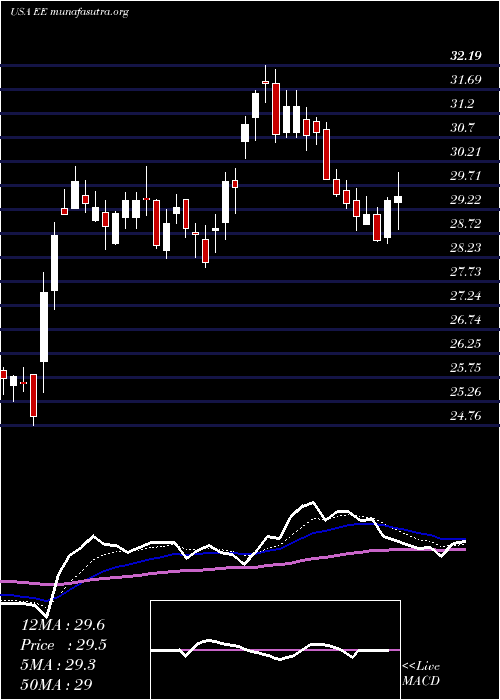The height and width of the screenshot is (700, 500).
Task: Click the <<Live MACD label
Action: (421, 674)
